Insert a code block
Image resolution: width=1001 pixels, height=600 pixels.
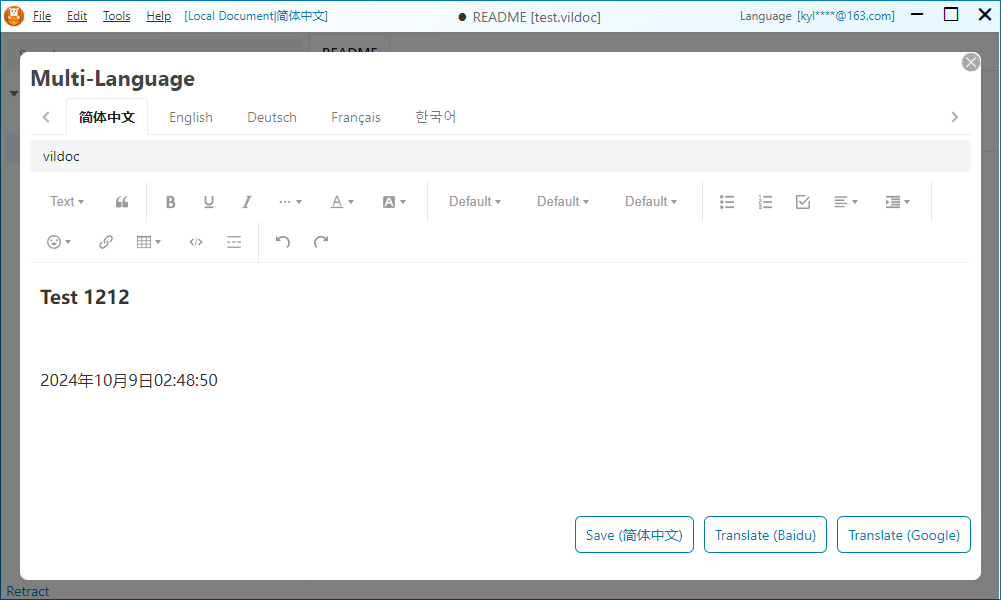(x=196, y=242)
